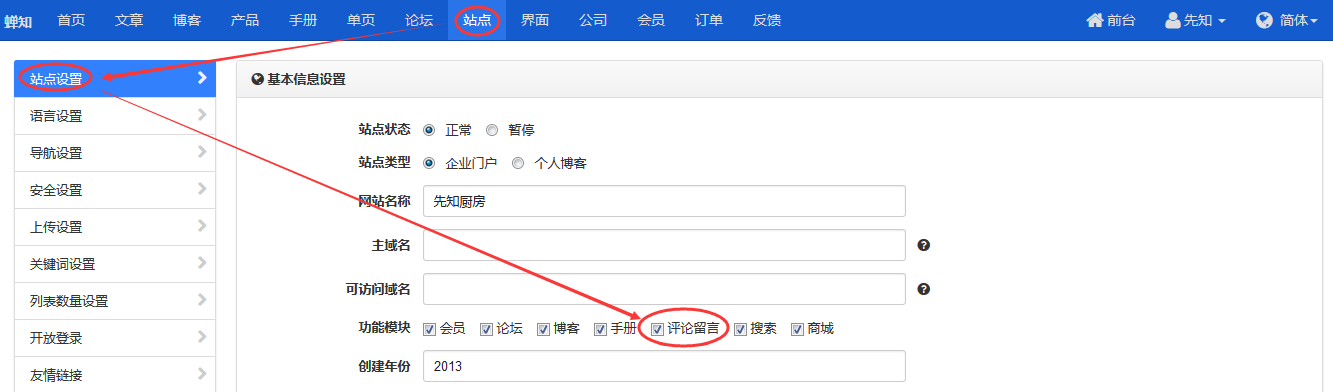Image resolution: width=1333 pixels, height=392 pixels.
Task: Toggle the 商城 module checkbox
Action: [798, 328]
